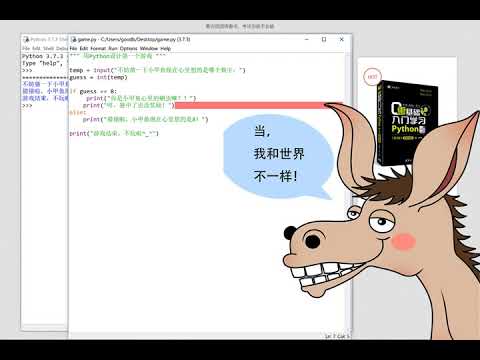Click the print line under else
480x360 pixels.
click(x=145, y=119)
